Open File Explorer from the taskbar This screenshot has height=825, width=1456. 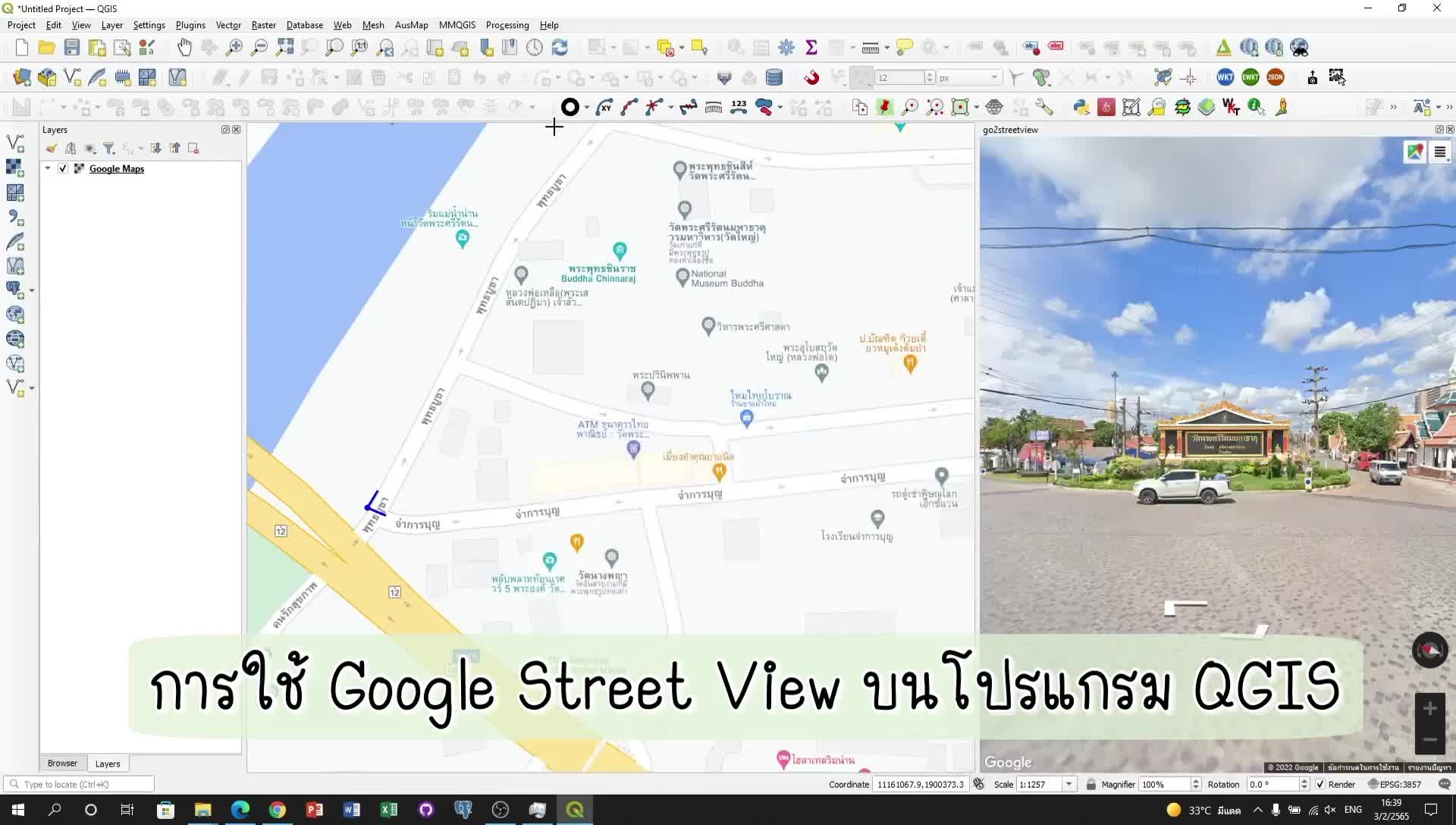[x=202, y=810]
